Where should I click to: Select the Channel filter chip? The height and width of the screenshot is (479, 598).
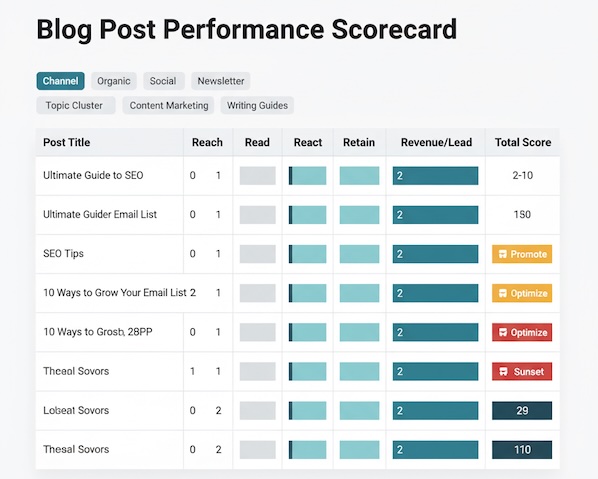60,81
